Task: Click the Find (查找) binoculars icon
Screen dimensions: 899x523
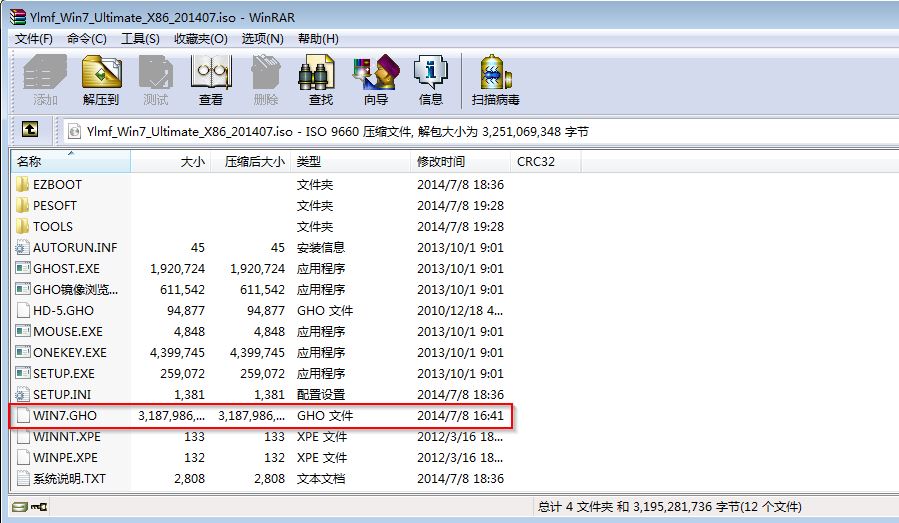Action: pos(316,72)
